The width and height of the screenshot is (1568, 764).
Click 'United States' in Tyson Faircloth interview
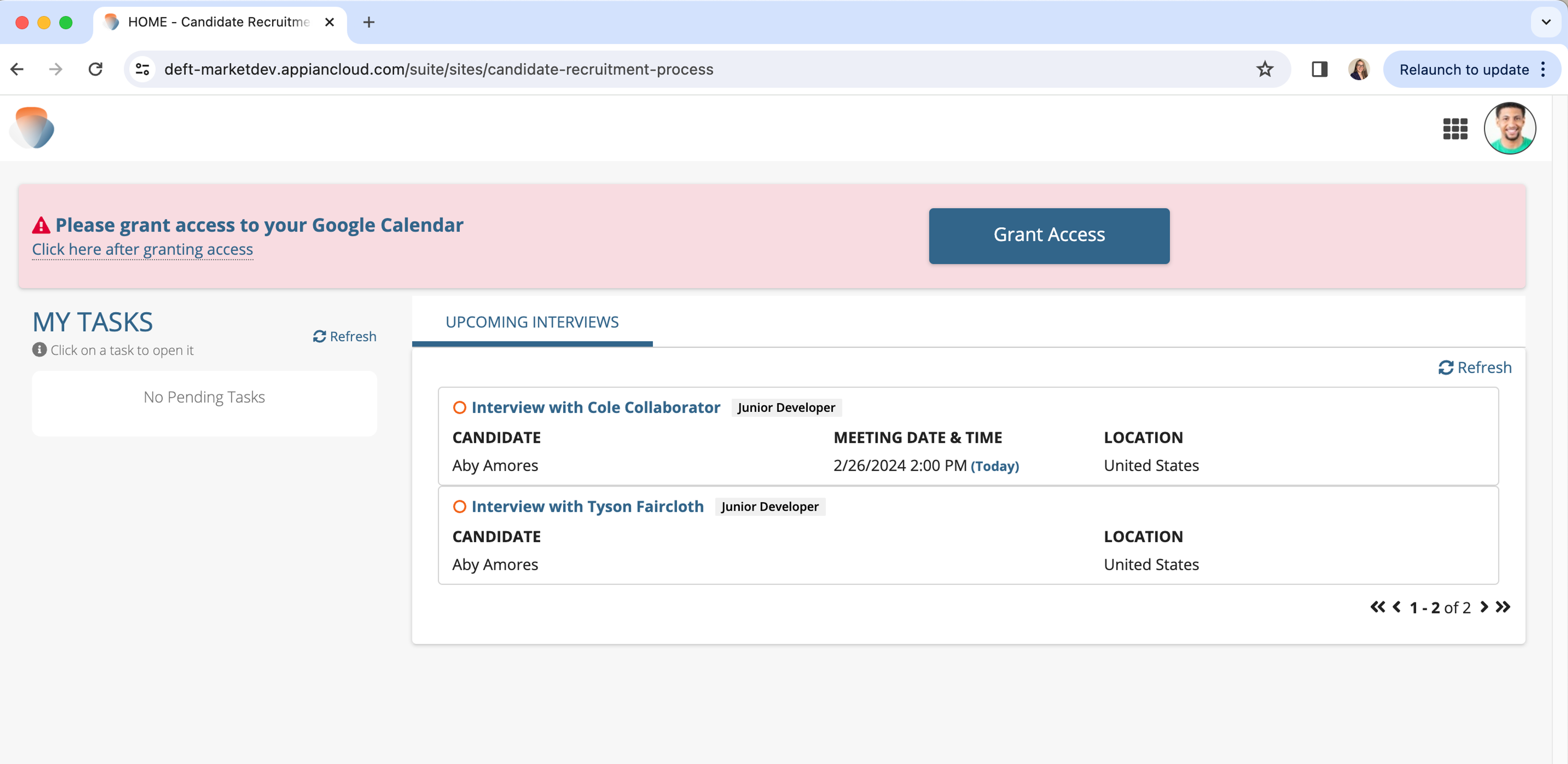coord(1151,565)
